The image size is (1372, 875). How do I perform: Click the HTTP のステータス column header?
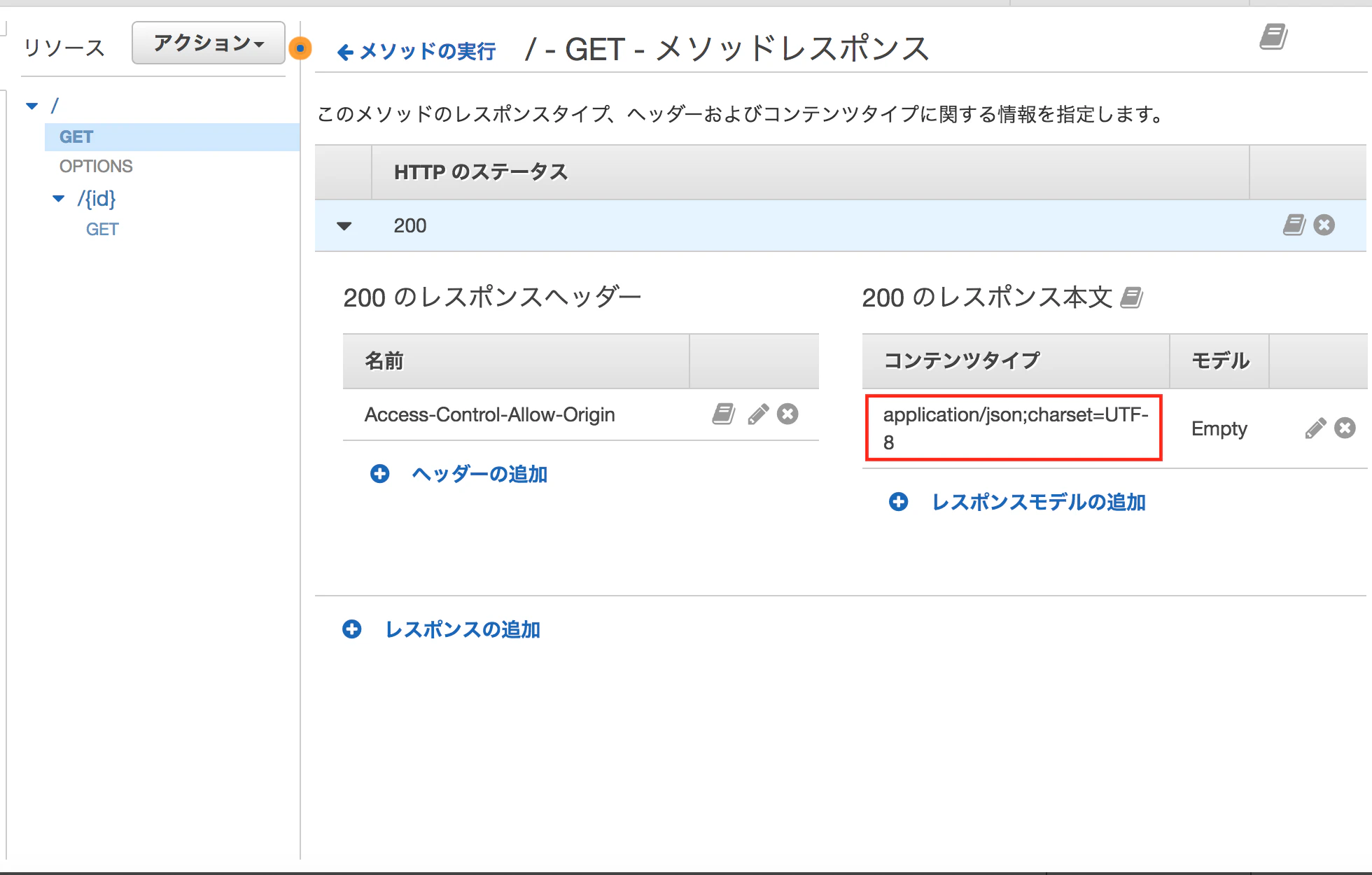coord(481,172)
